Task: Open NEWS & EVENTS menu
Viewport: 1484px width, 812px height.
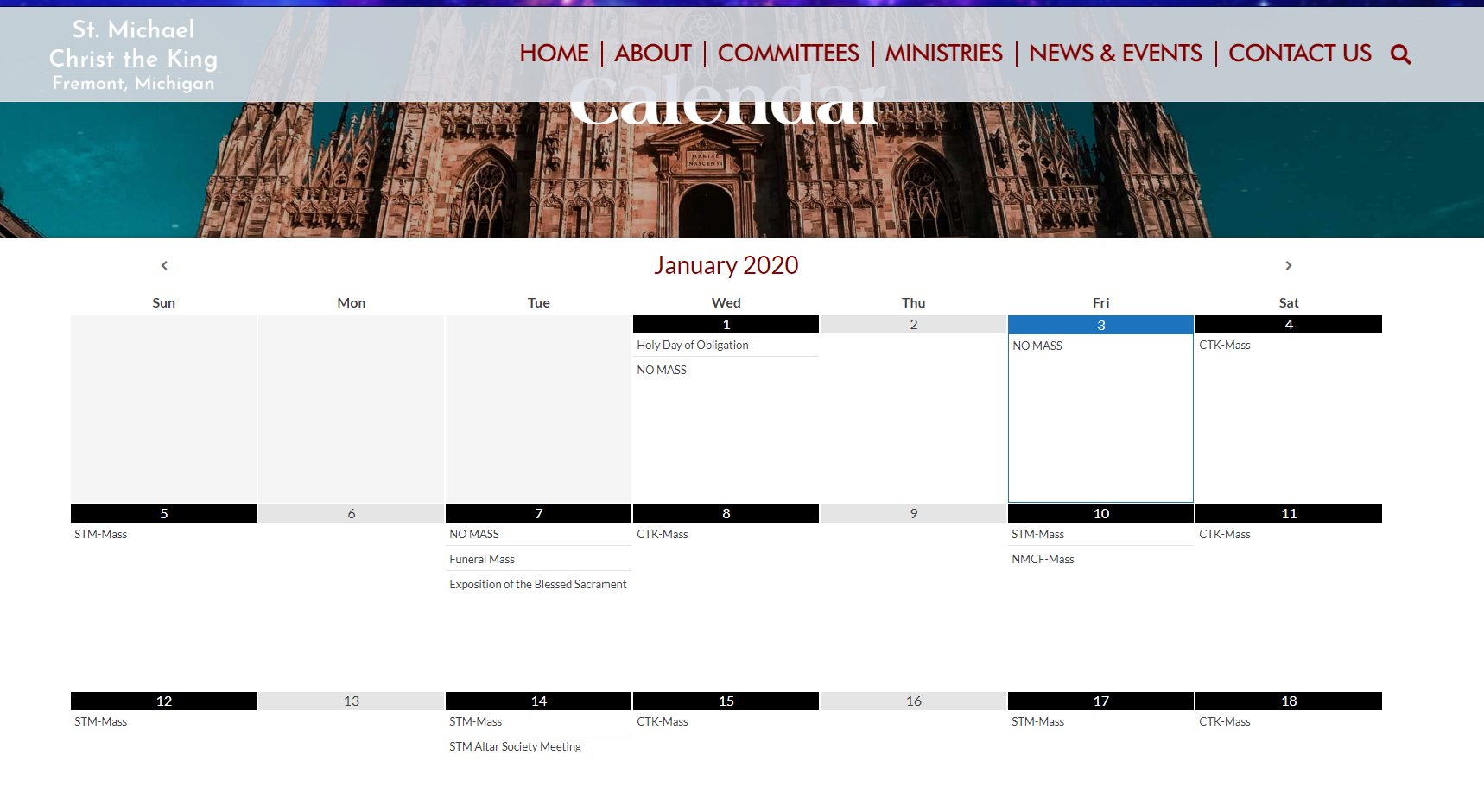Action: 1115,54
